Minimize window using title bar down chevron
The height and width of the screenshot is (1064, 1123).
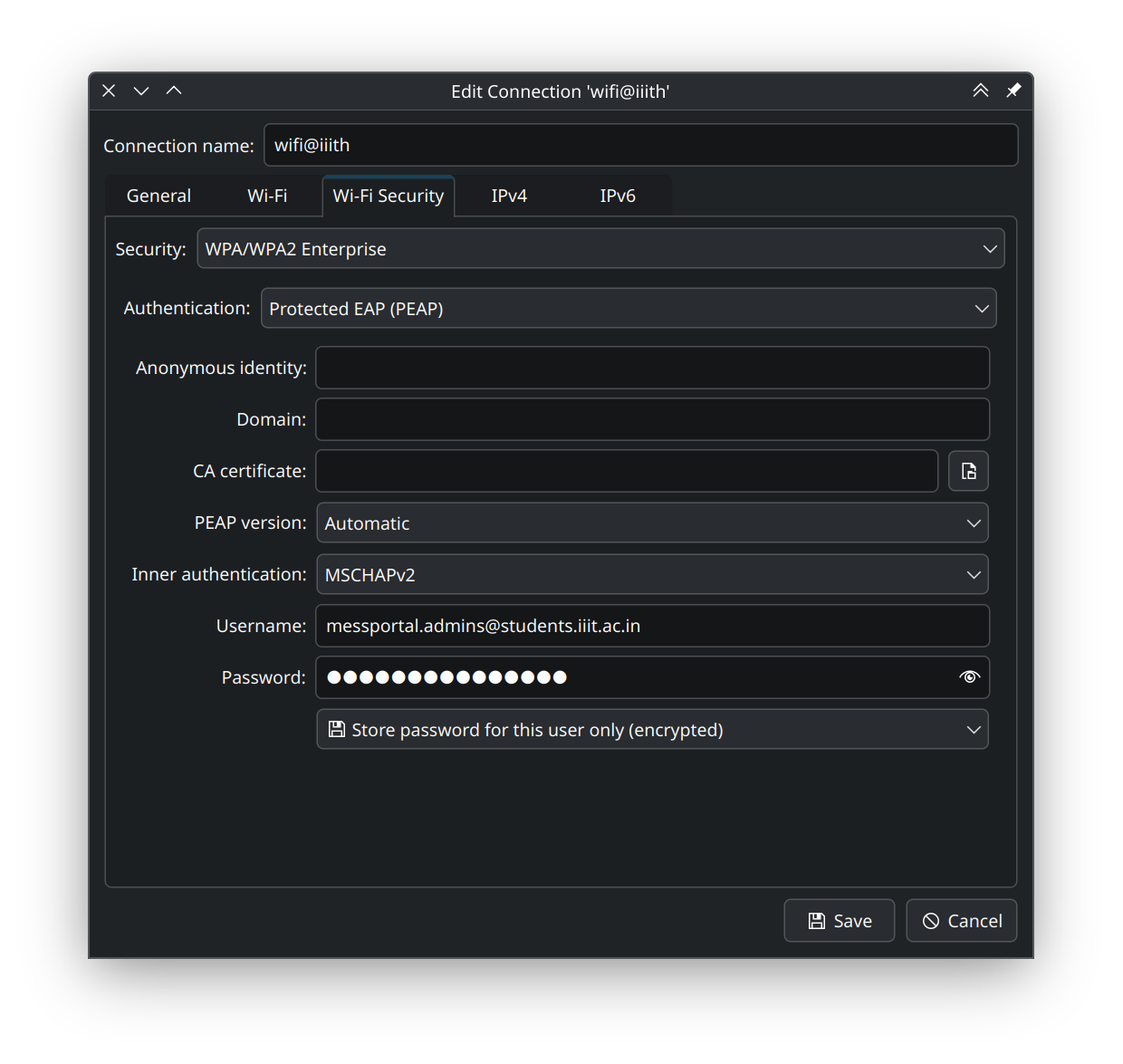pos(141,91)
